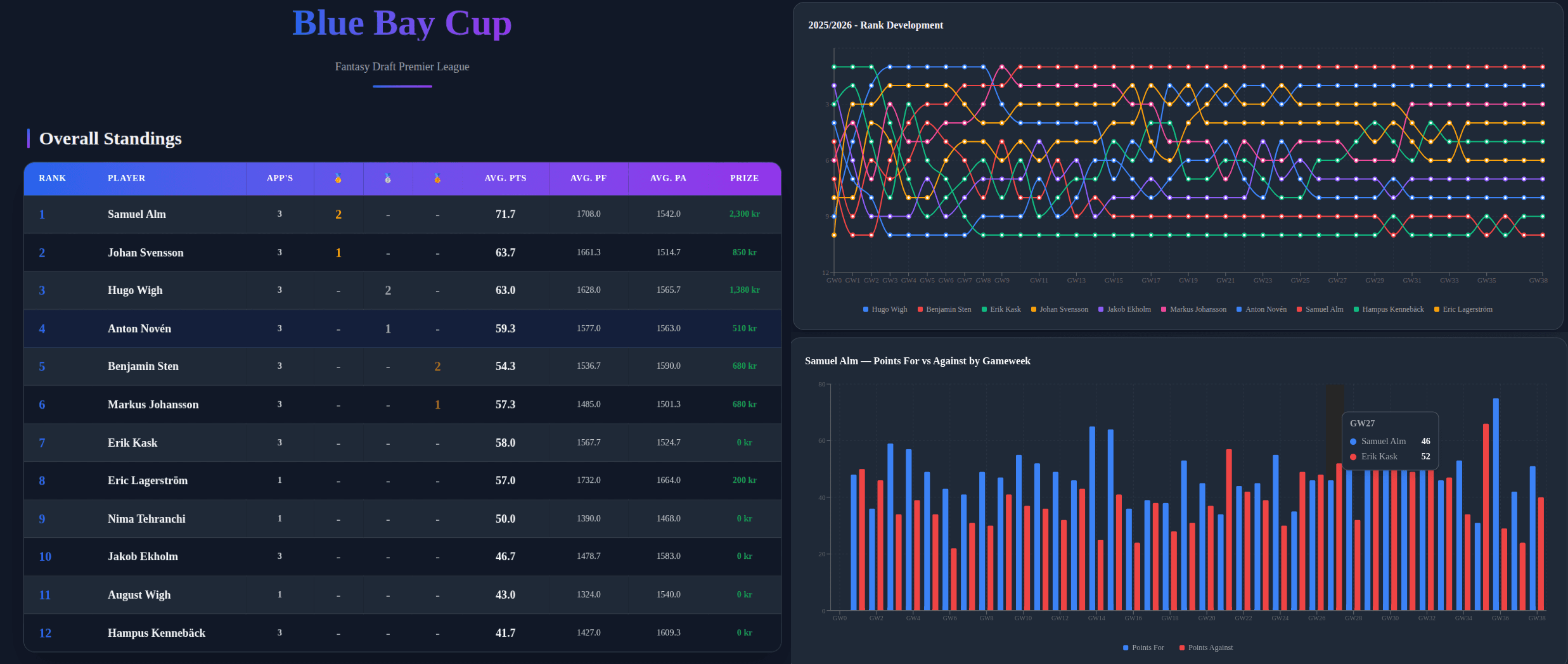Click the Blue Bay Cup title
Screen dimensions: 1568x664
(402, 23)
